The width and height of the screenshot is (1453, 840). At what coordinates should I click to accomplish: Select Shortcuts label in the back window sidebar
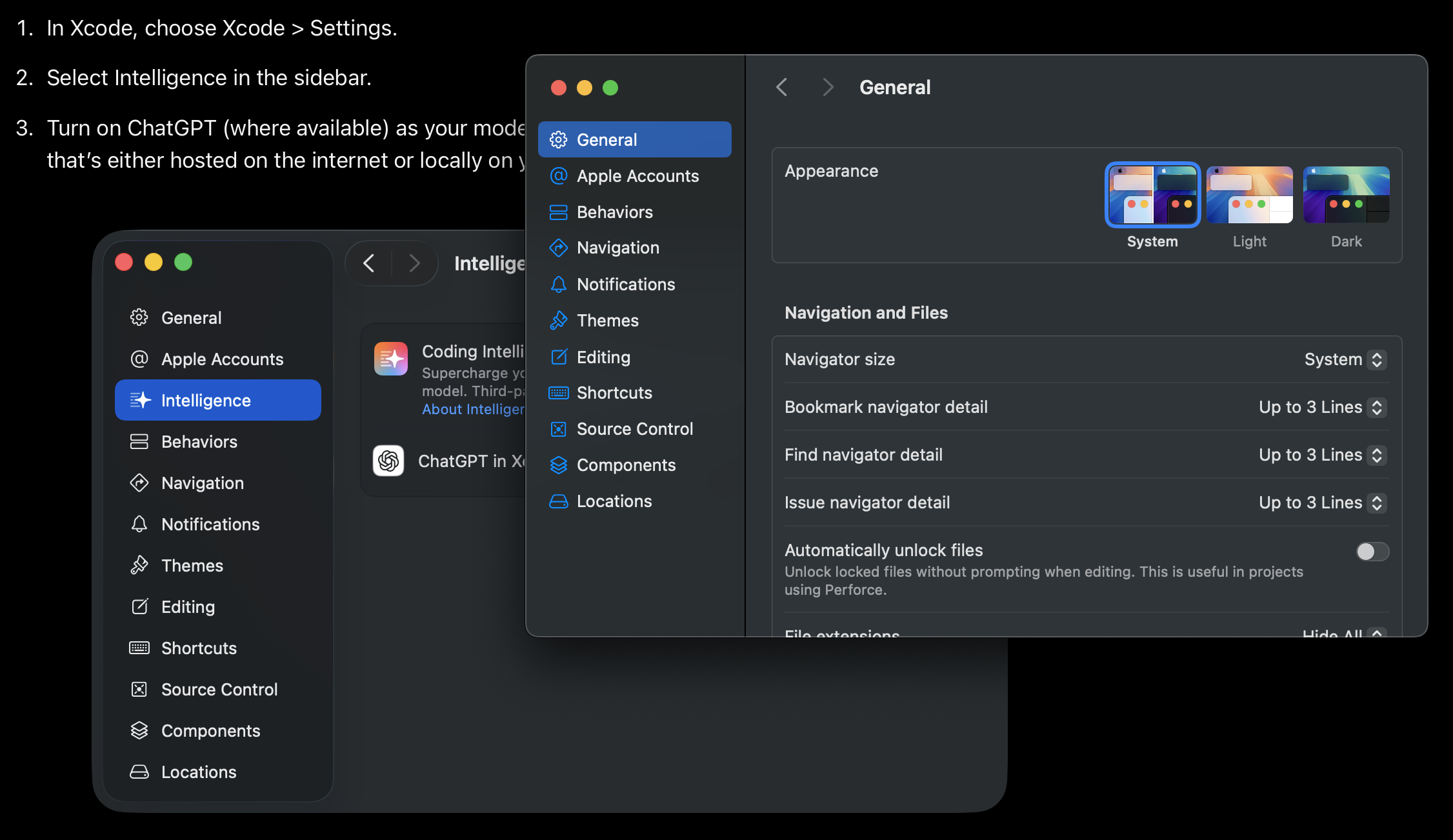199,648
